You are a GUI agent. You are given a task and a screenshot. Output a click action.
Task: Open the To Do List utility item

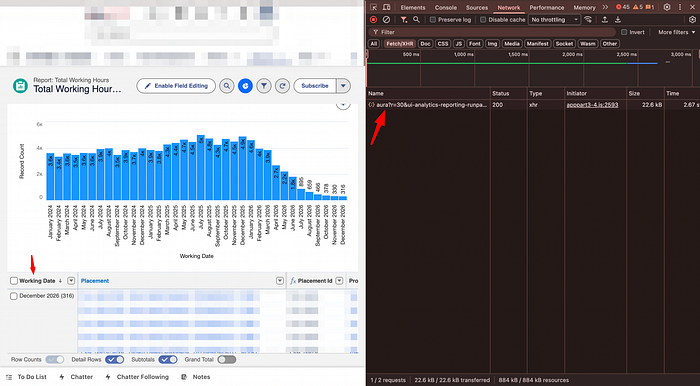(27, 377)
